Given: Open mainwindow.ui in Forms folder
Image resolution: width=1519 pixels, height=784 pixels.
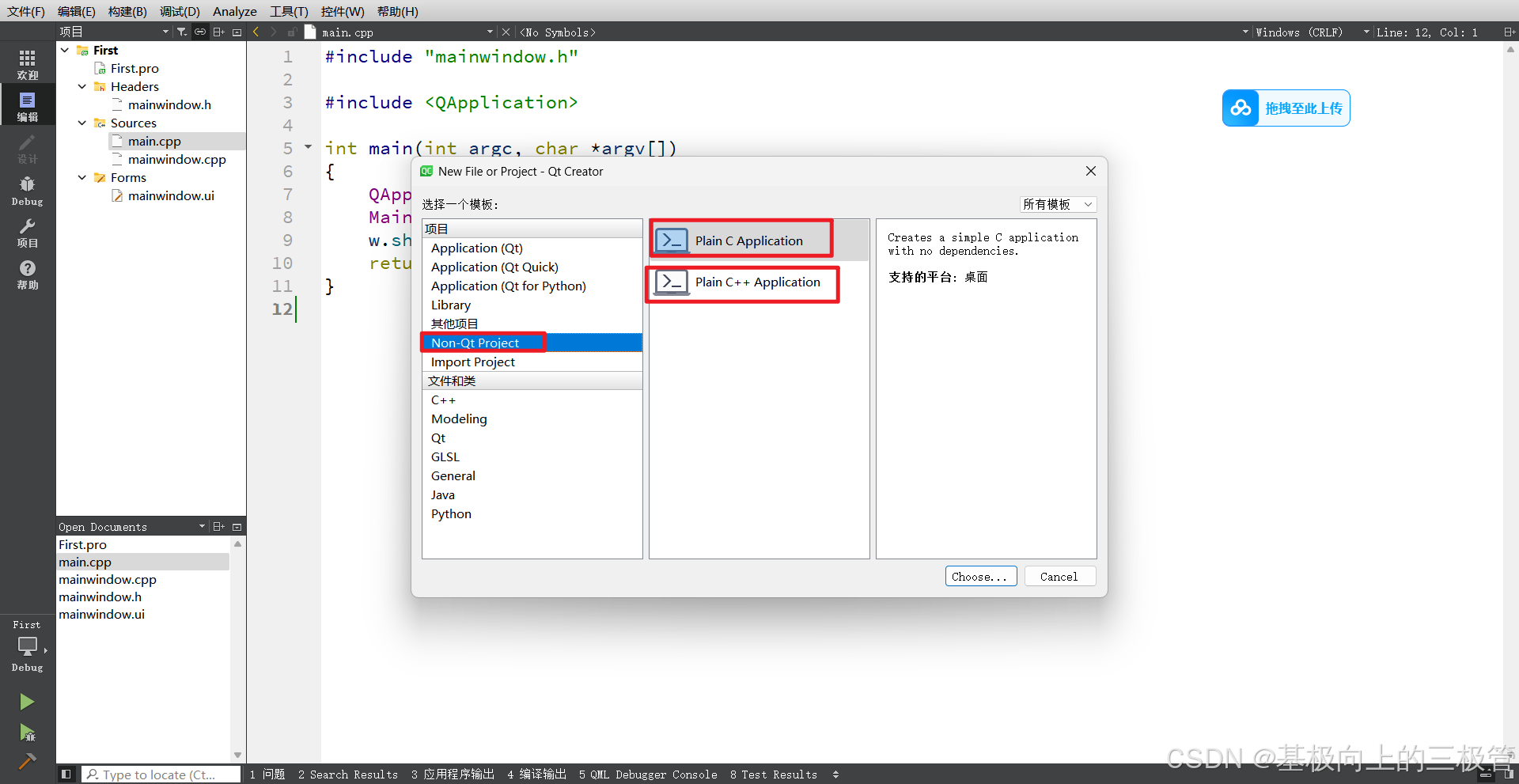Looking at the screenshot, I should (171, 195).
